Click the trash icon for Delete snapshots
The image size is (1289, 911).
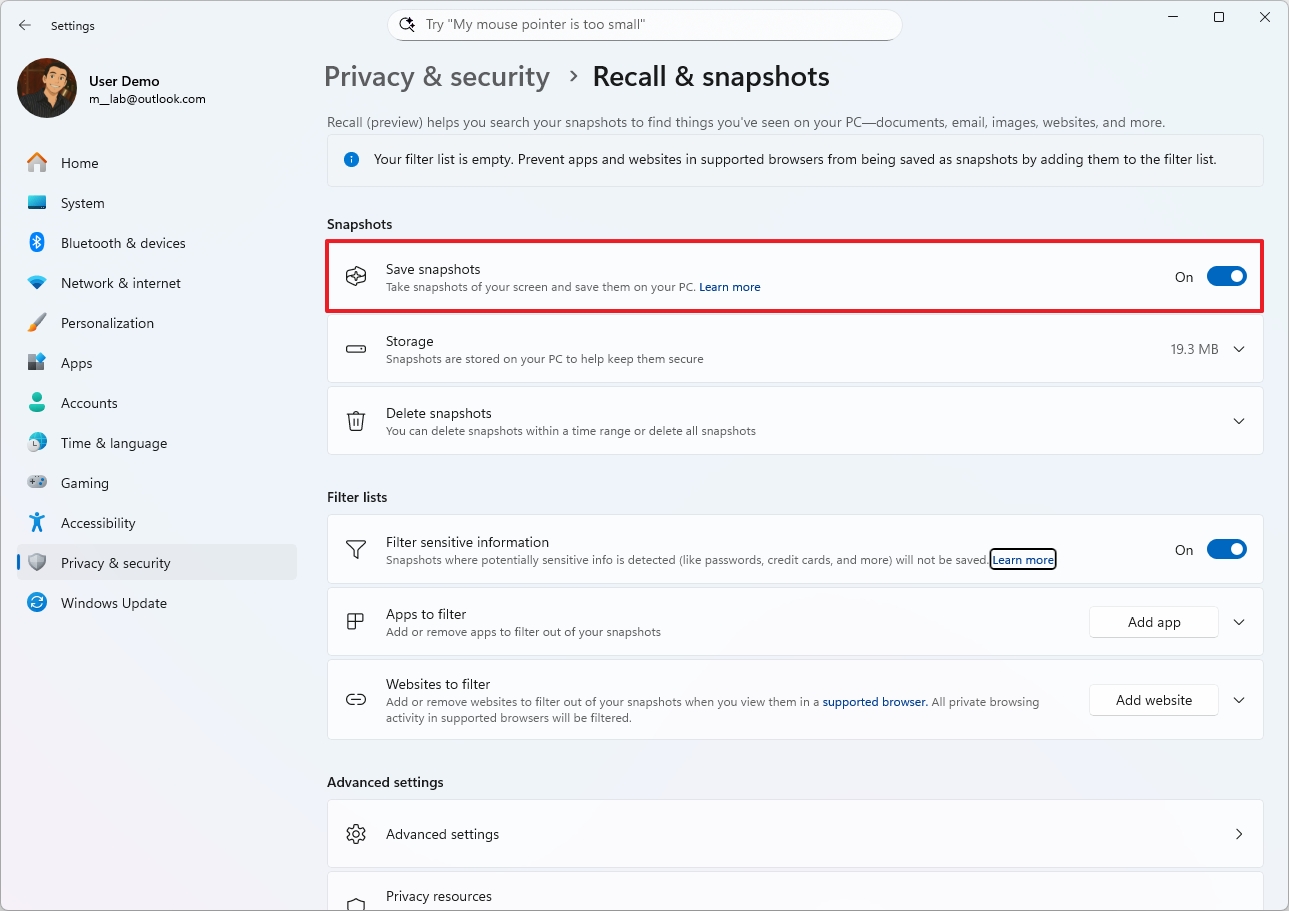[x=356, y=421]
